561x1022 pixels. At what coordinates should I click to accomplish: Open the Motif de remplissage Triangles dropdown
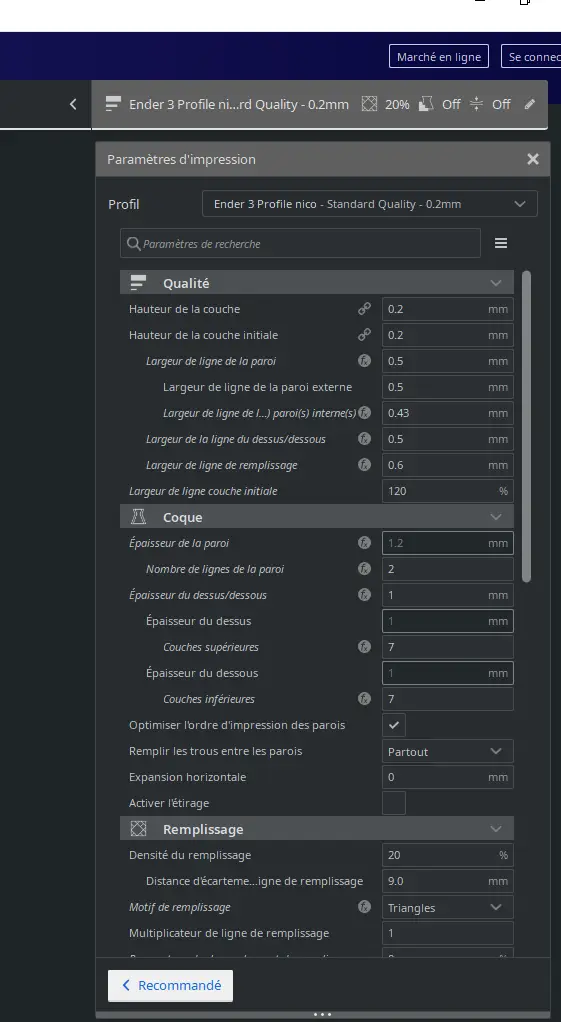pyautogui.click(x=448, y=907)
